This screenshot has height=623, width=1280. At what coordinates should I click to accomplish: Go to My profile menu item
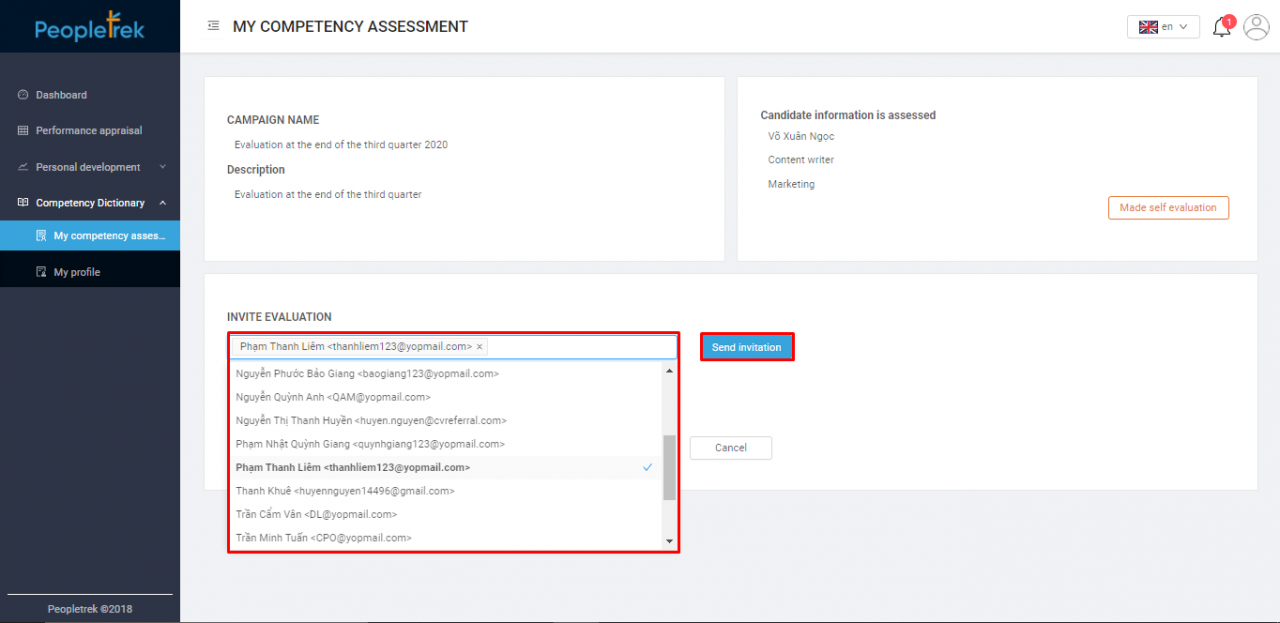coord(77,272)
